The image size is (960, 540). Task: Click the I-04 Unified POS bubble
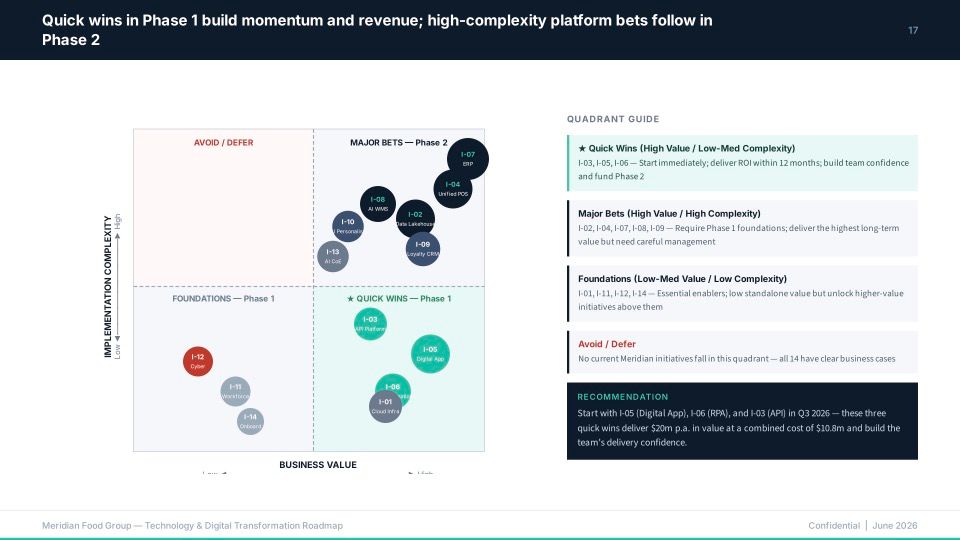452,189
